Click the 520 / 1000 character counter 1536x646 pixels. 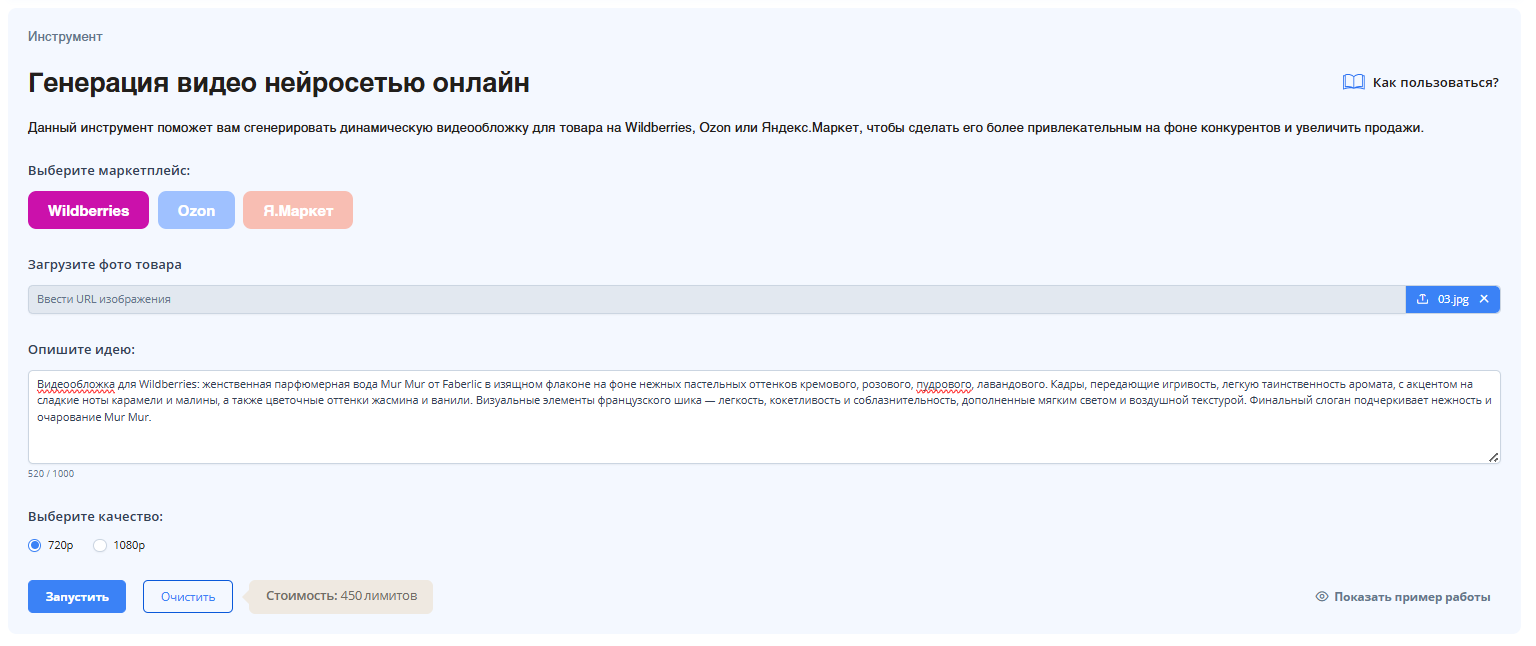(51, 473)
